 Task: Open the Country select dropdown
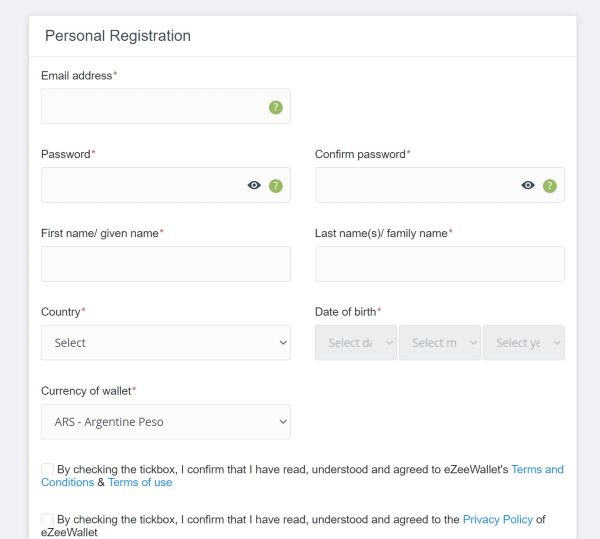coord(166,342)
